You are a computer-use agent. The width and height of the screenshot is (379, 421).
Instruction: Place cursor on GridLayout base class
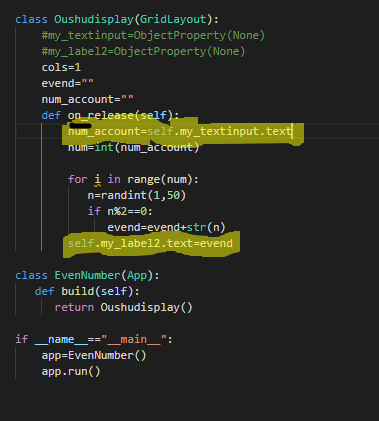coord(173,19)
